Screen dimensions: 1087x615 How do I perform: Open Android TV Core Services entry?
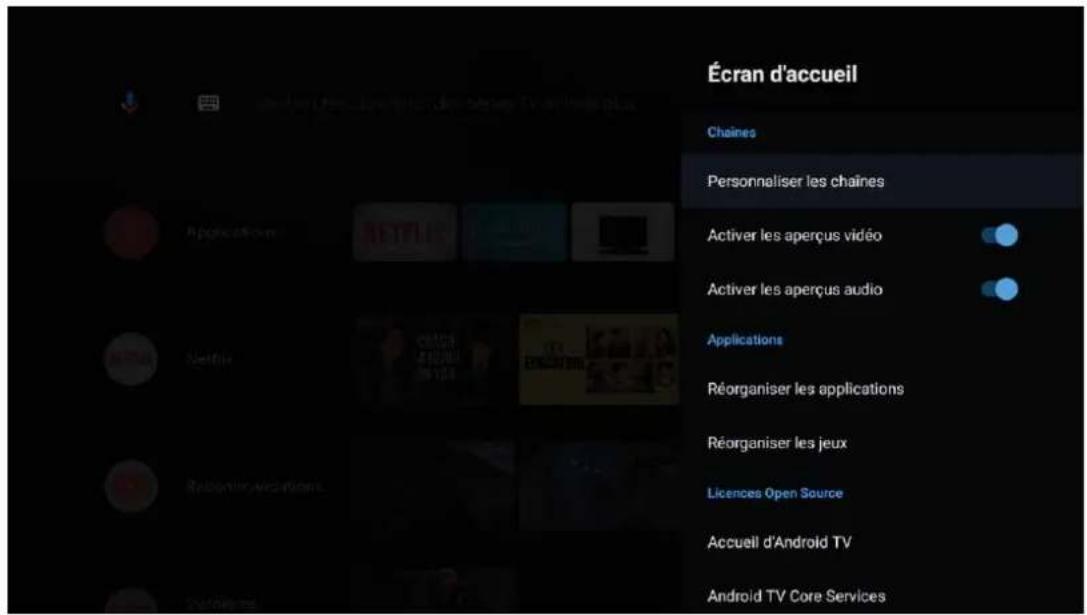pyautogui.click(x=882, y=596)
